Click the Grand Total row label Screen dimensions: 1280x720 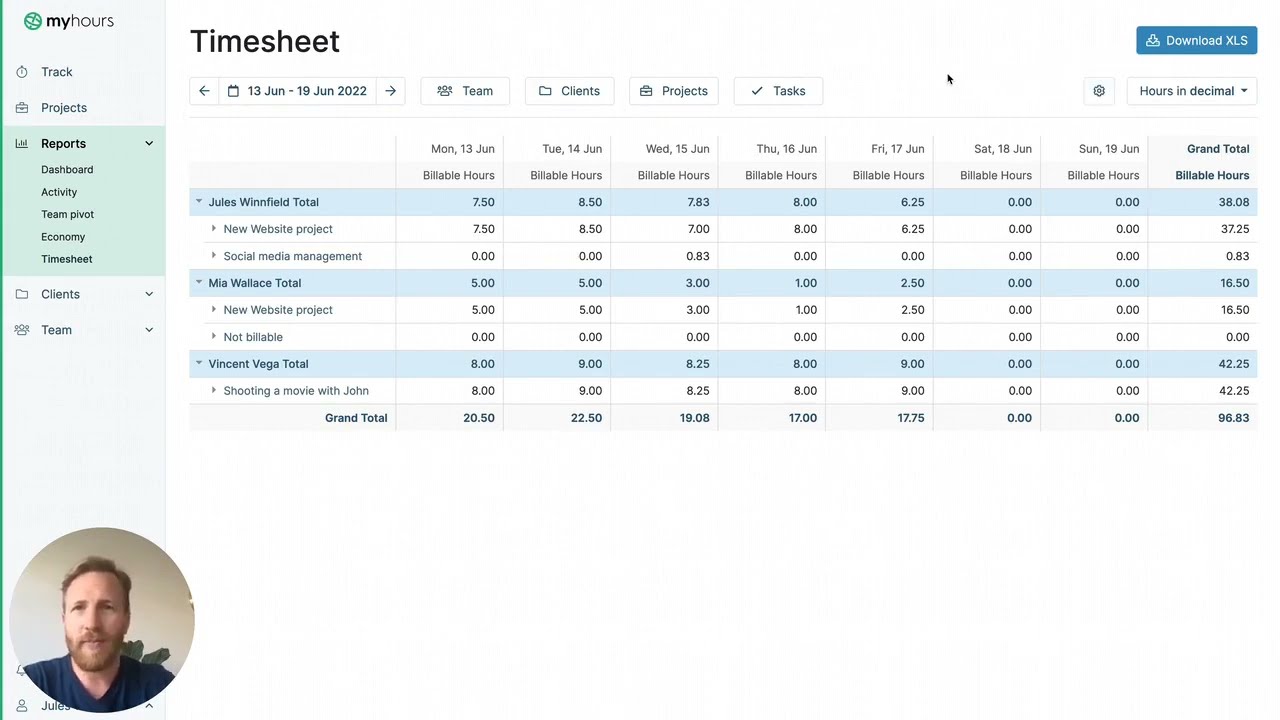coord(356,418)
